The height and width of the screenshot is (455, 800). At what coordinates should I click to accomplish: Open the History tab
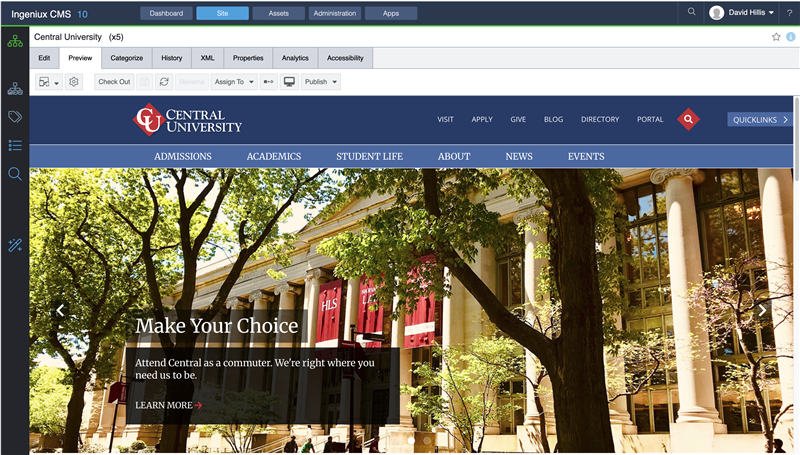click(x=171, y=58)
